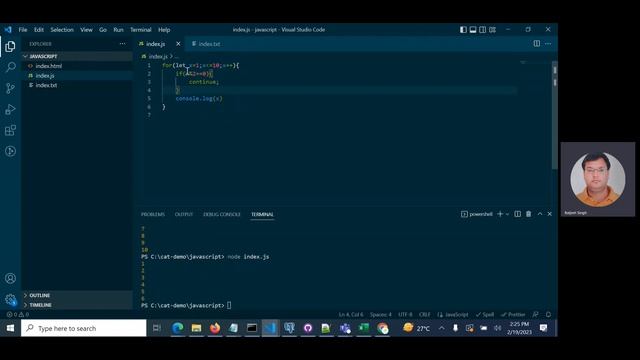Collapse the JAVASCRIPT folder section
Image resolution: width=640 pixels, height=360 pixels.
77,56
